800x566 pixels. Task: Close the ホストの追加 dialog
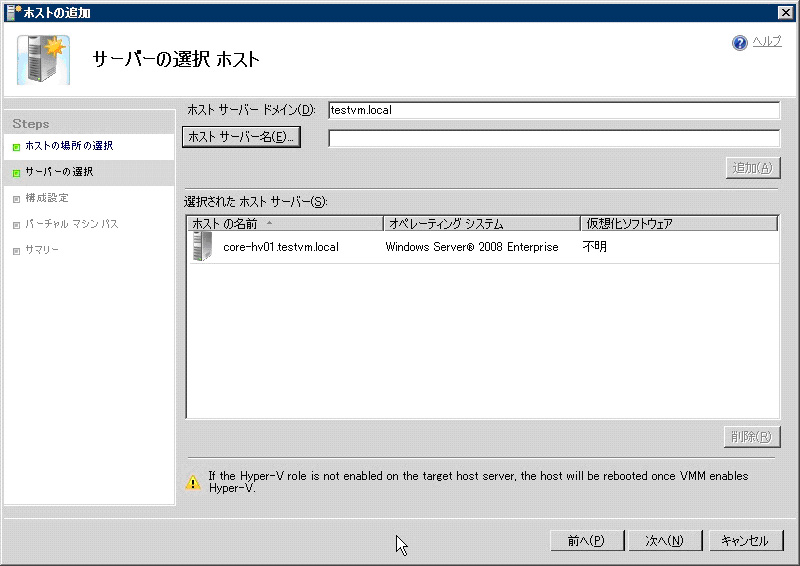point(786,12)
